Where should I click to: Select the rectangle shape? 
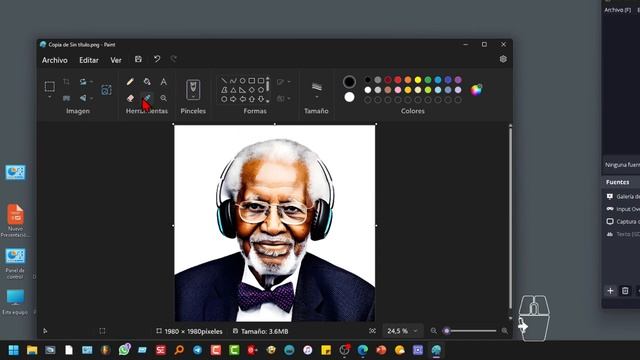click(x=252, y=80)
